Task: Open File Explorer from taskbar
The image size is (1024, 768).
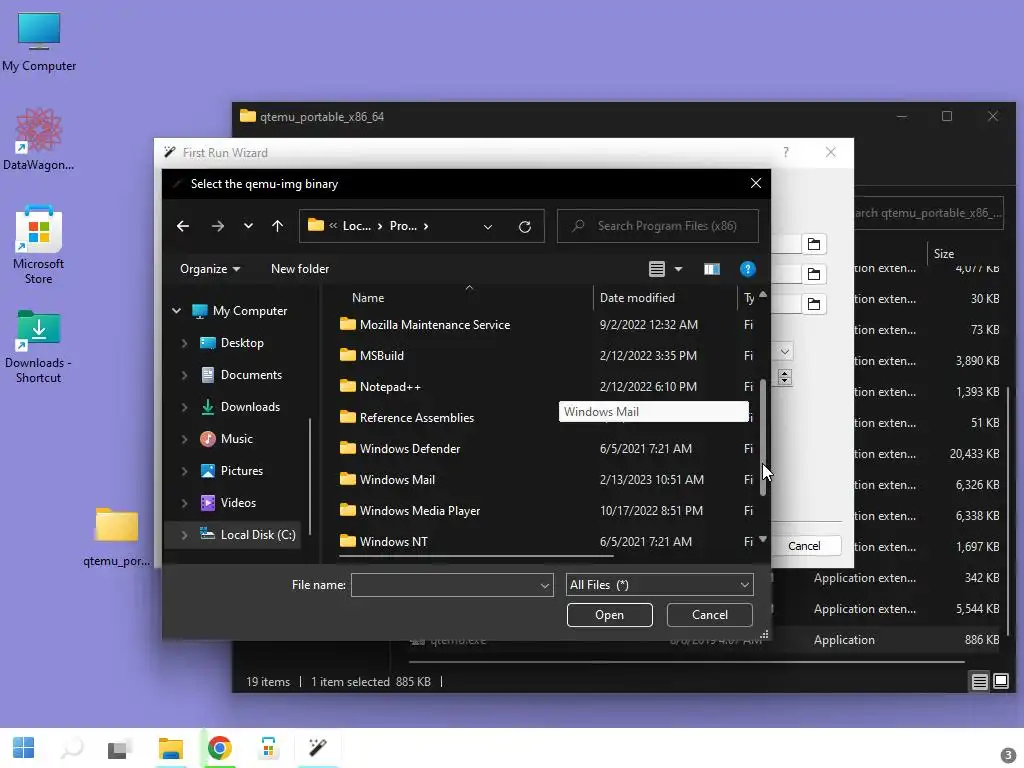Action: 171,748
